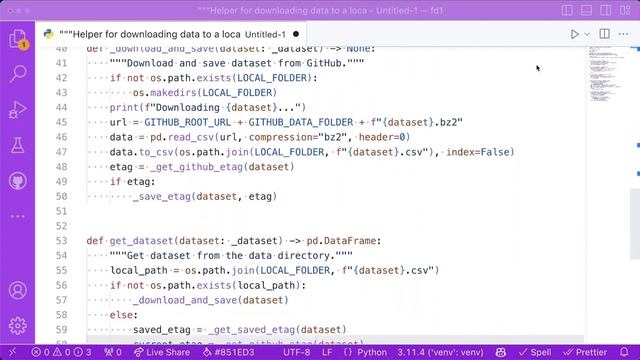Screen dimensions: 640x360
Task: Open notifications bell
Action: click(x=624, y=352)
